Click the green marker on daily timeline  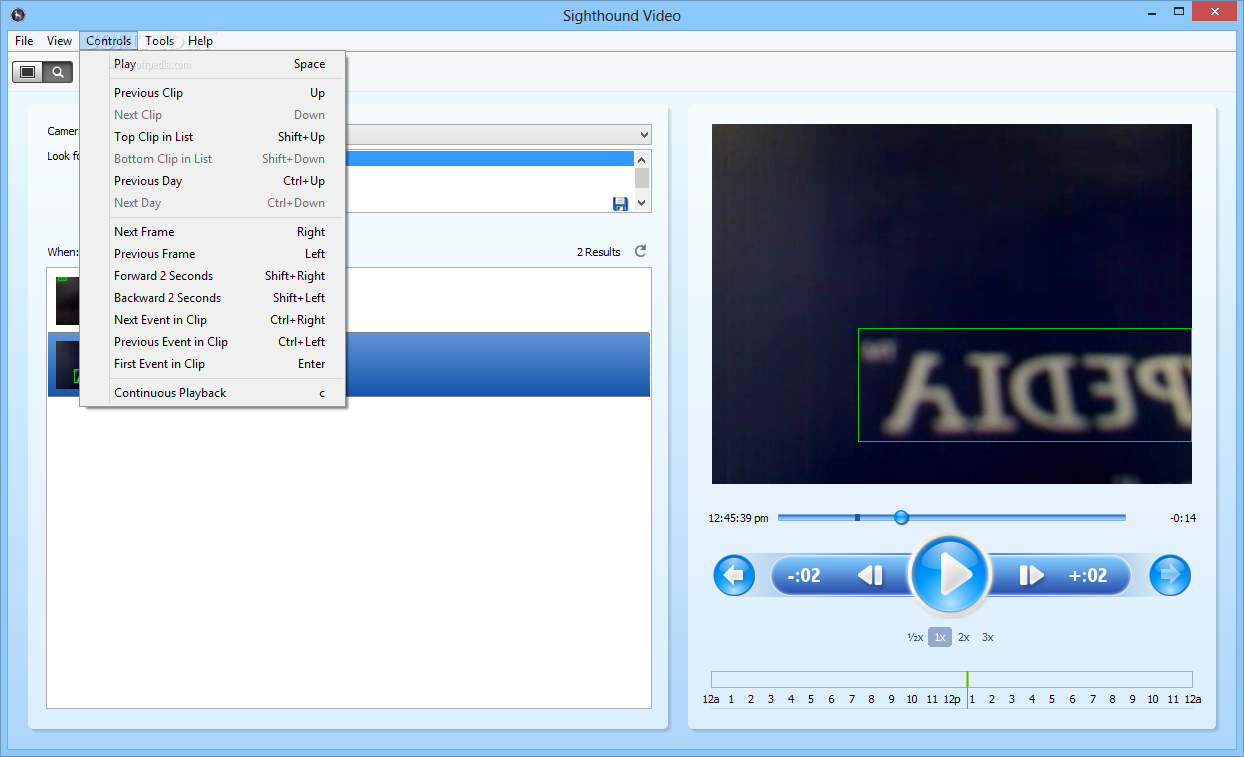click(x=967, y=679)
